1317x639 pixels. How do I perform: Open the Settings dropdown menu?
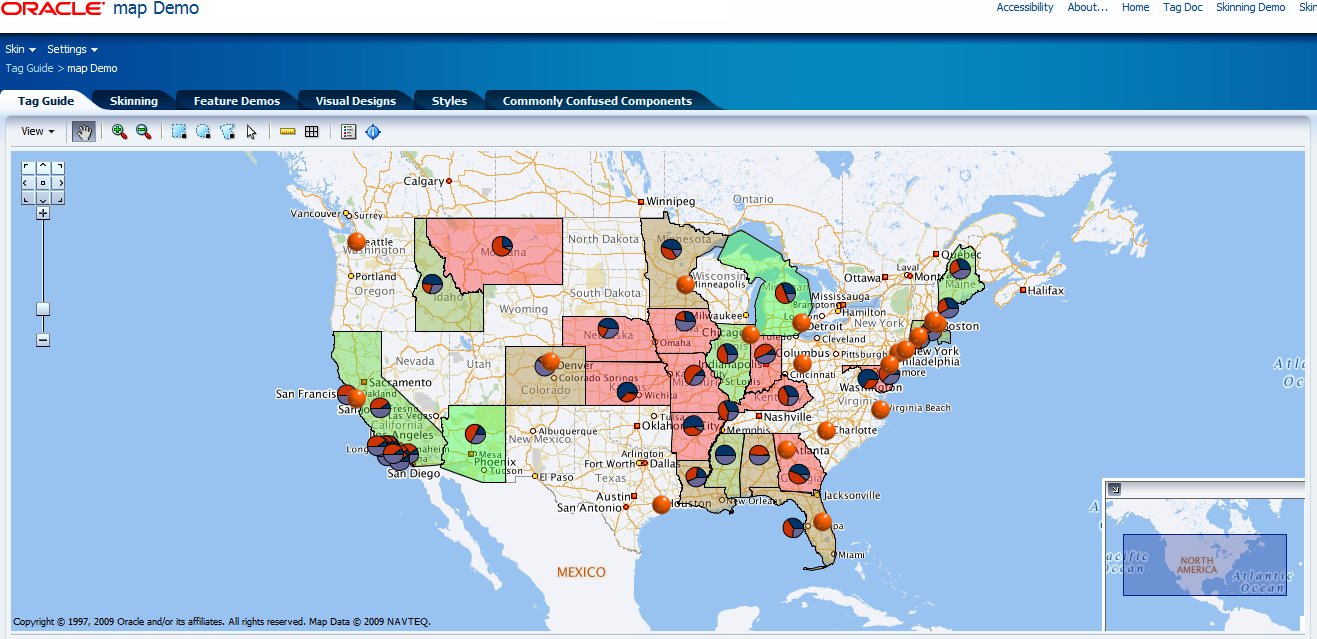click(72, 49)
